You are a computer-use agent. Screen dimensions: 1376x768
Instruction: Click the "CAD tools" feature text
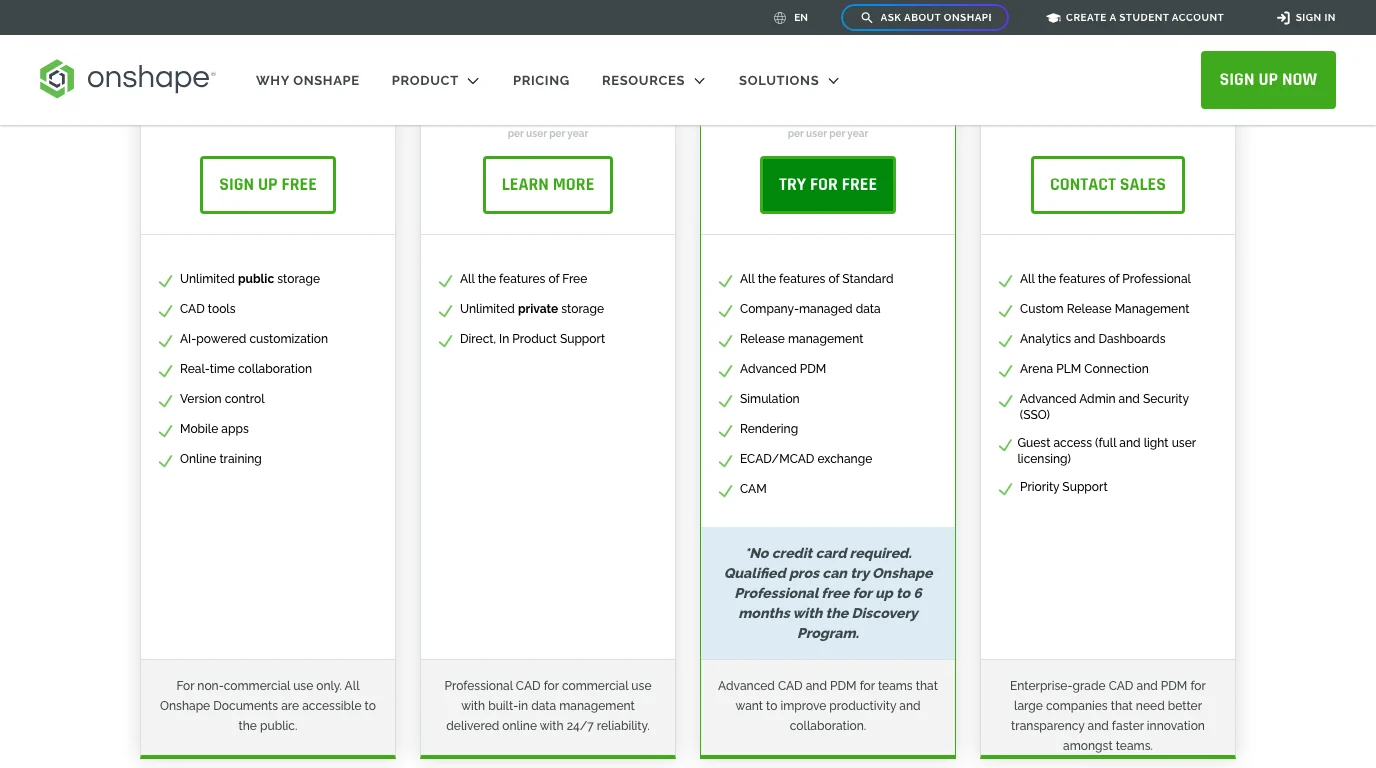point(208,309)
